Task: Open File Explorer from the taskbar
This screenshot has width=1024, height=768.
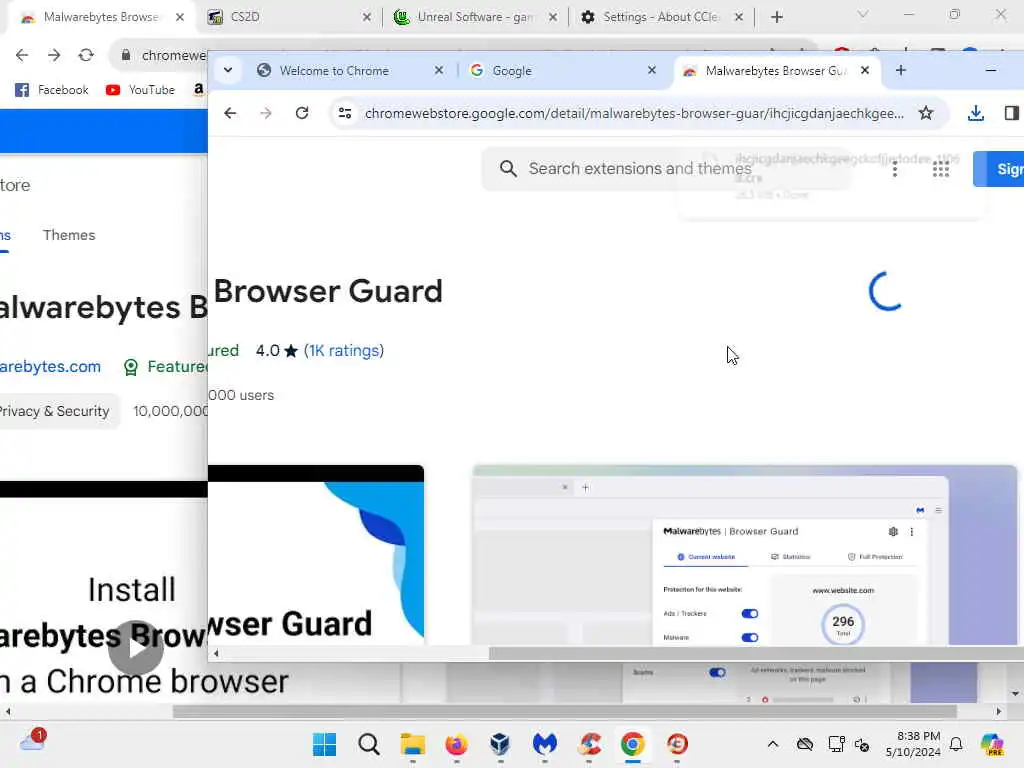Action: click(x=413, y=744)
